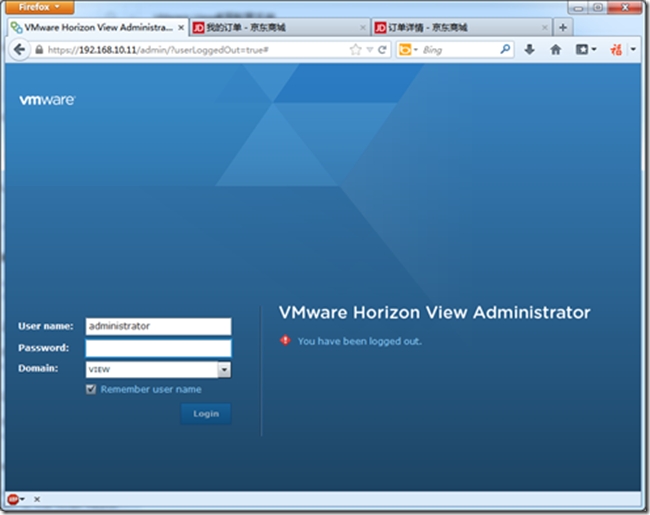Click the search magnifier icon

tap(505, 50)
